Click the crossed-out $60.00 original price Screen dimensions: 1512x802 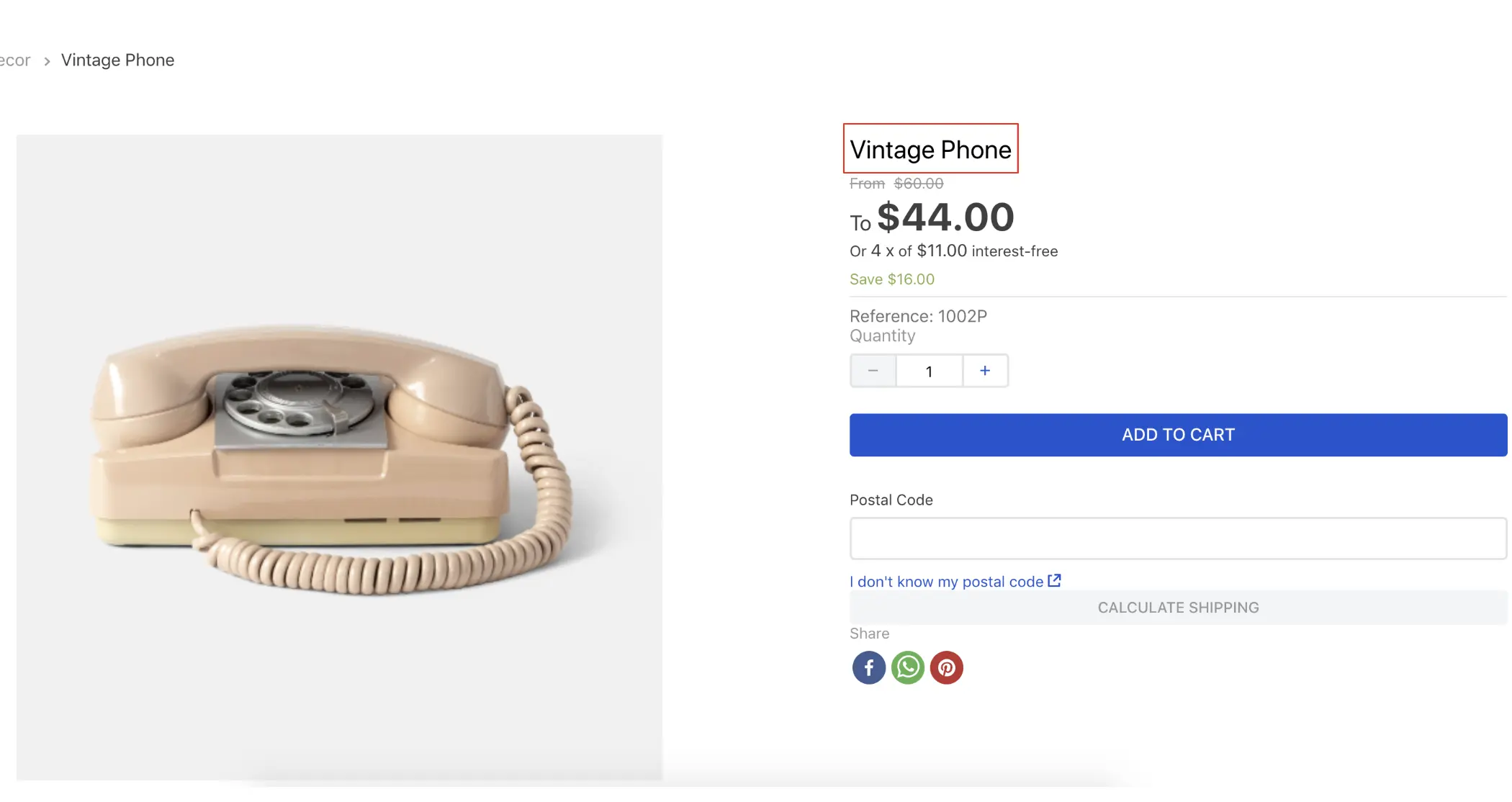pos(919,184)
